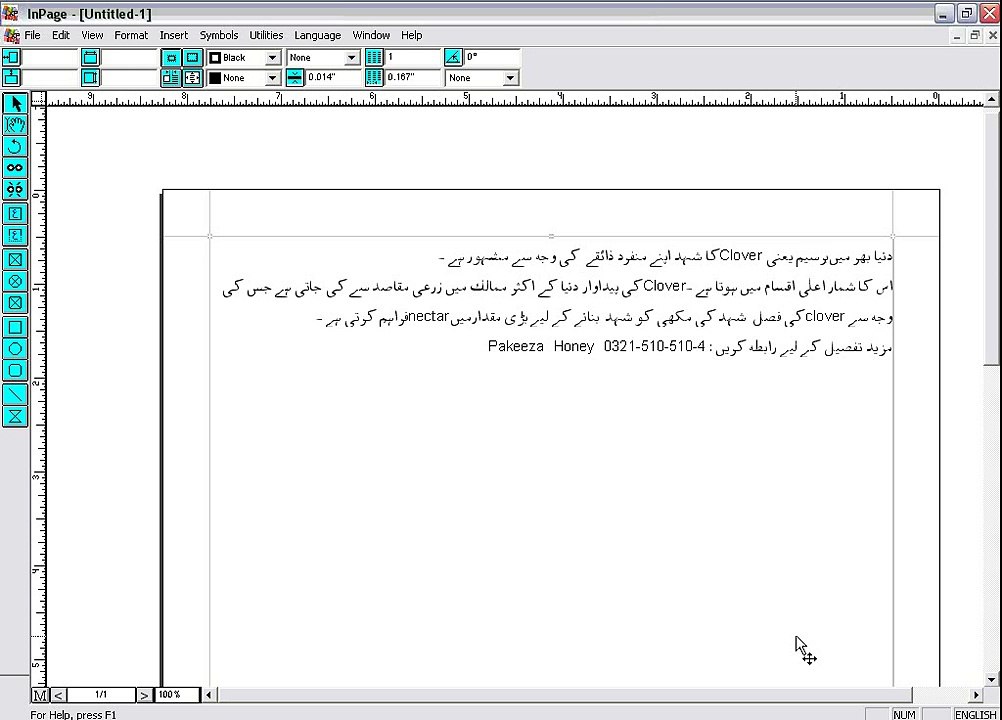Click the rotation angle icon beside 0°
The image size is (1002, 720).
click(x=453, y=57)
